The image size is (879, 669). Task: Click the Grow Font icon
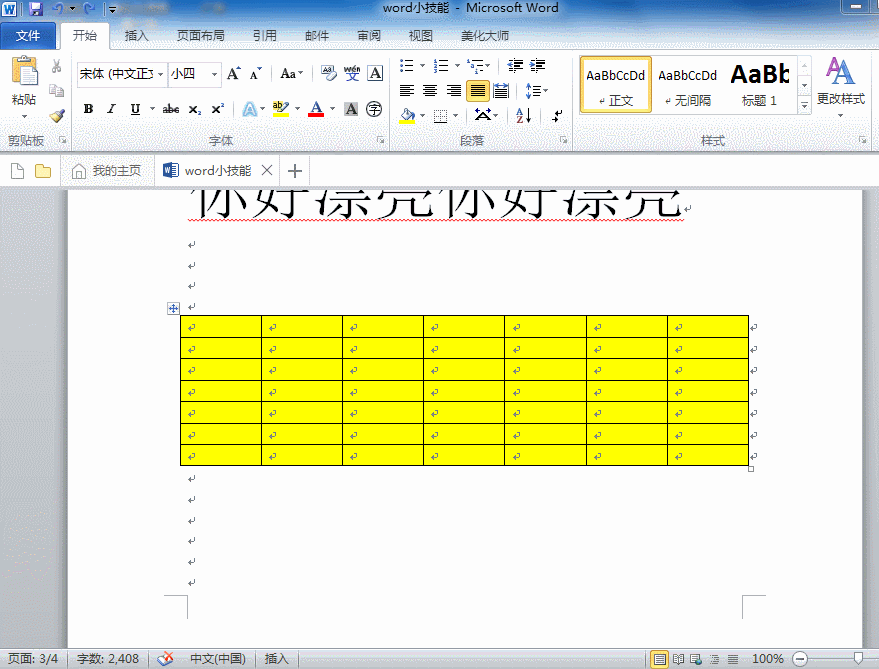point(233,73)
